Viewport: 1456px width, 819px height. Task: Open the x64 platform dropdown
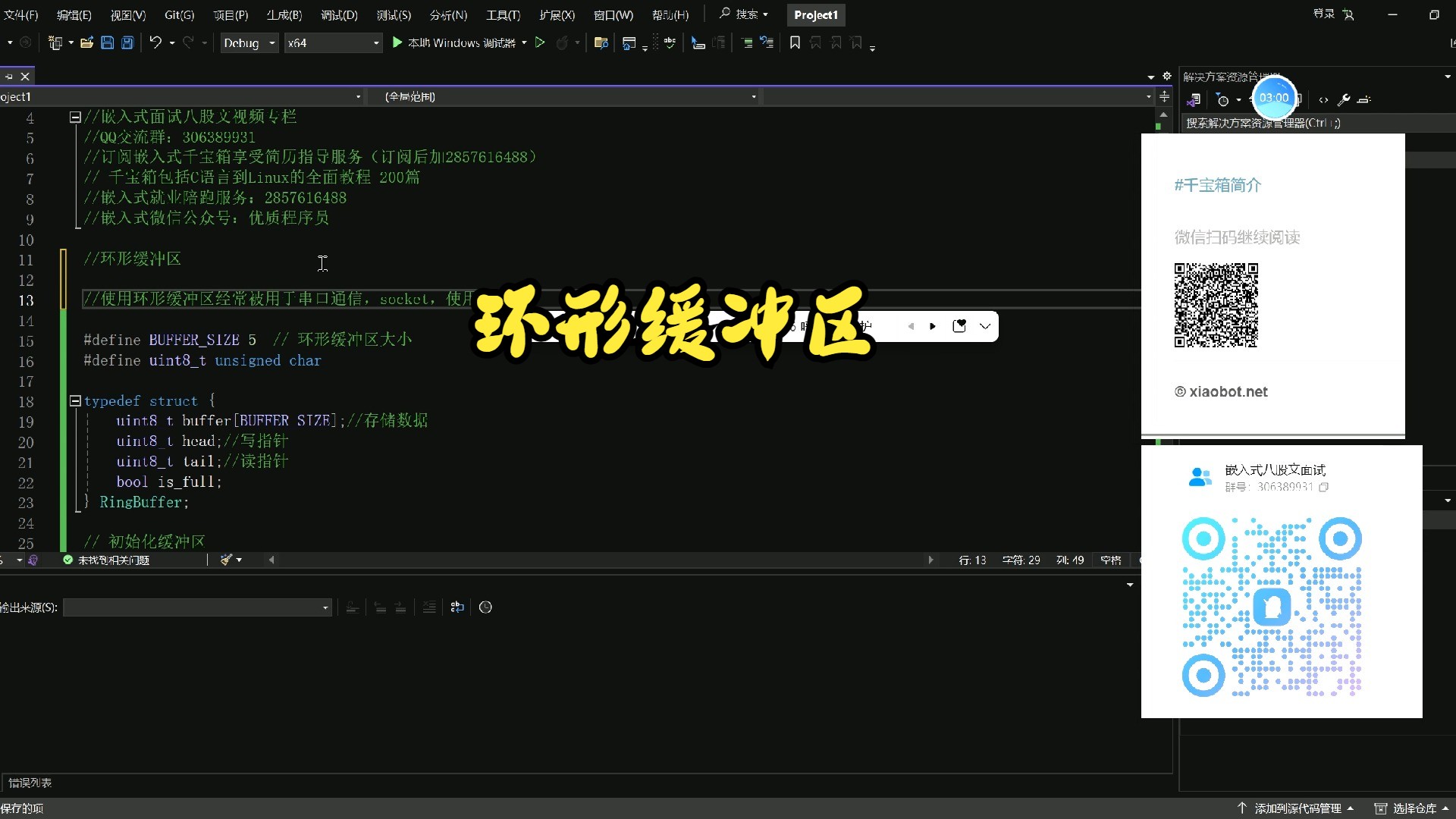coord(333,43)
